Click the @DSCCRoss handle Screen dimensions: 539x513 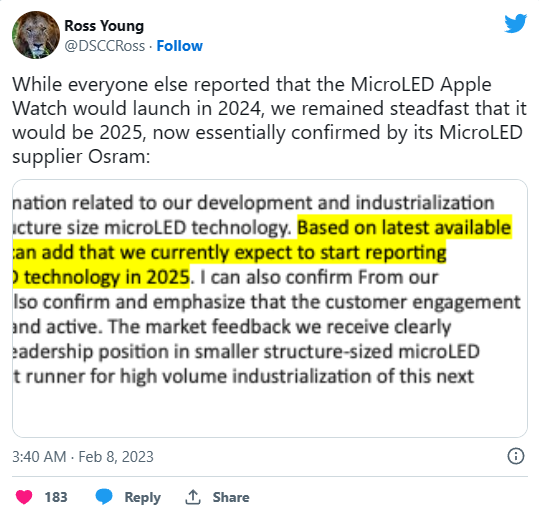pyautogui.click(x=105, y=46)
